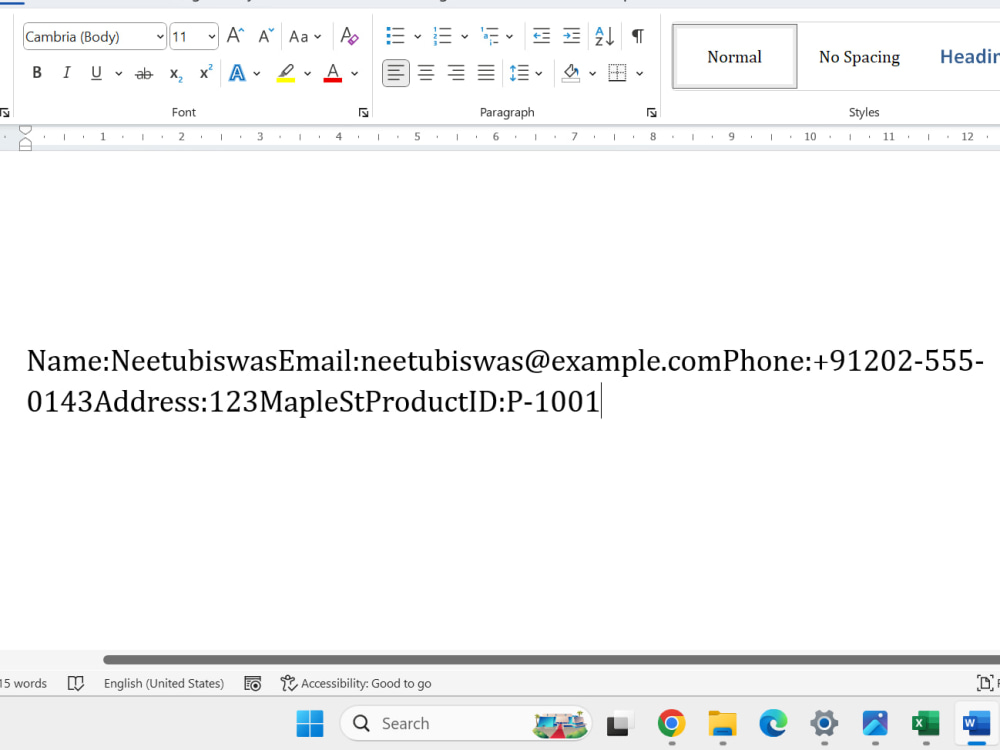Click Accessibility: Good to go status

(x=356, y=684)
